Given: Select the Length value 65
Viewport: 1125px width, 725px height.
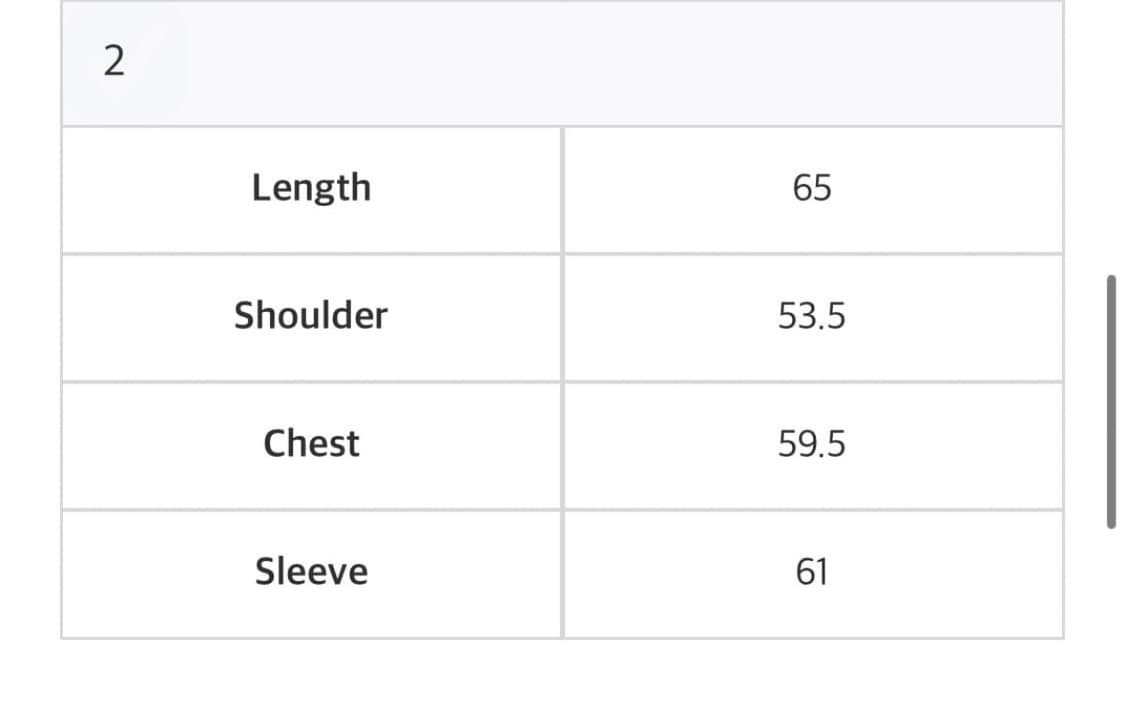Looking at the screenshot, I should [812, 189].
